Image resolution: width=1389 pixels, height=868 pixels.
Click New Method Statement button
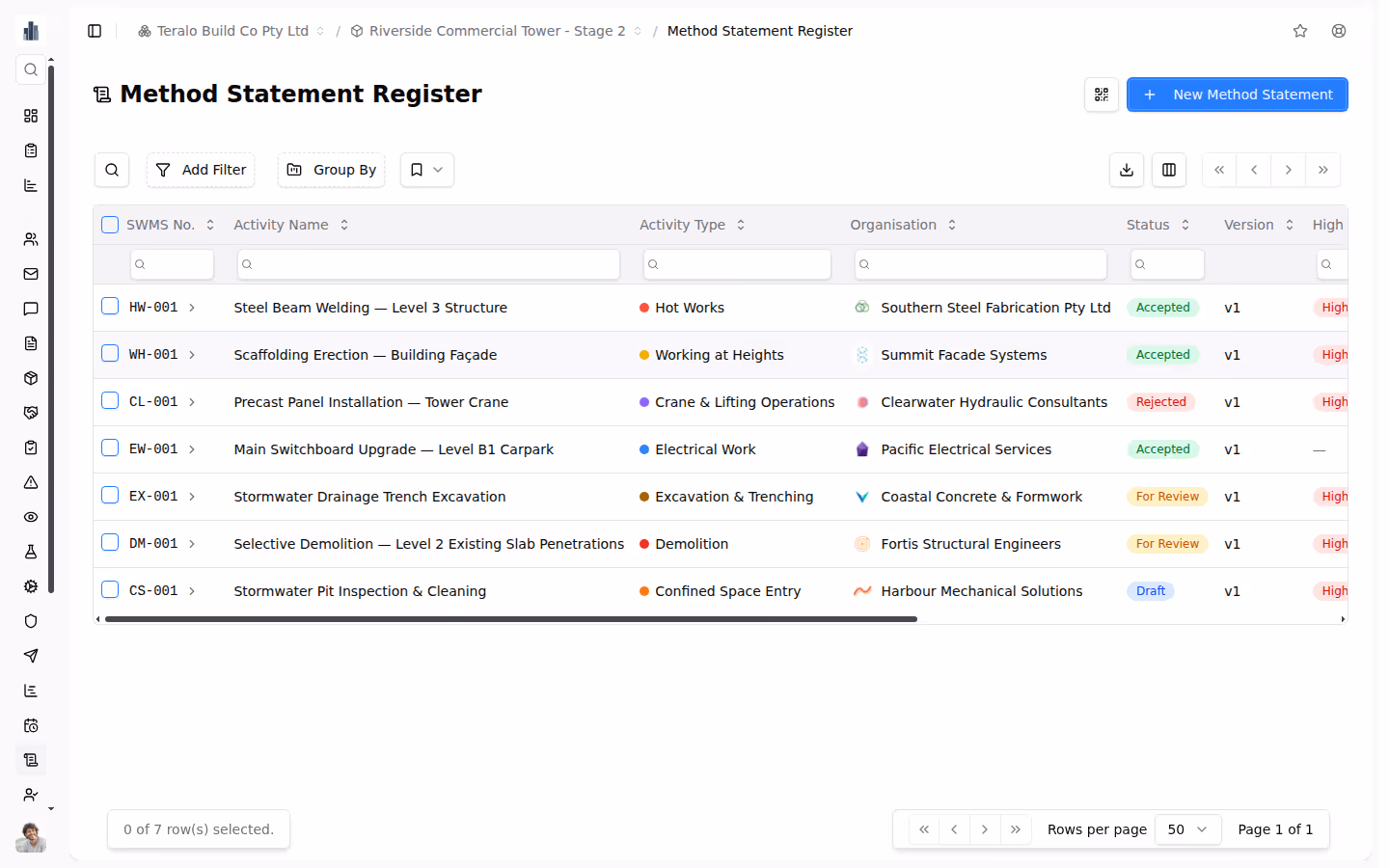pyautogui.click(x=1238, y=95)
